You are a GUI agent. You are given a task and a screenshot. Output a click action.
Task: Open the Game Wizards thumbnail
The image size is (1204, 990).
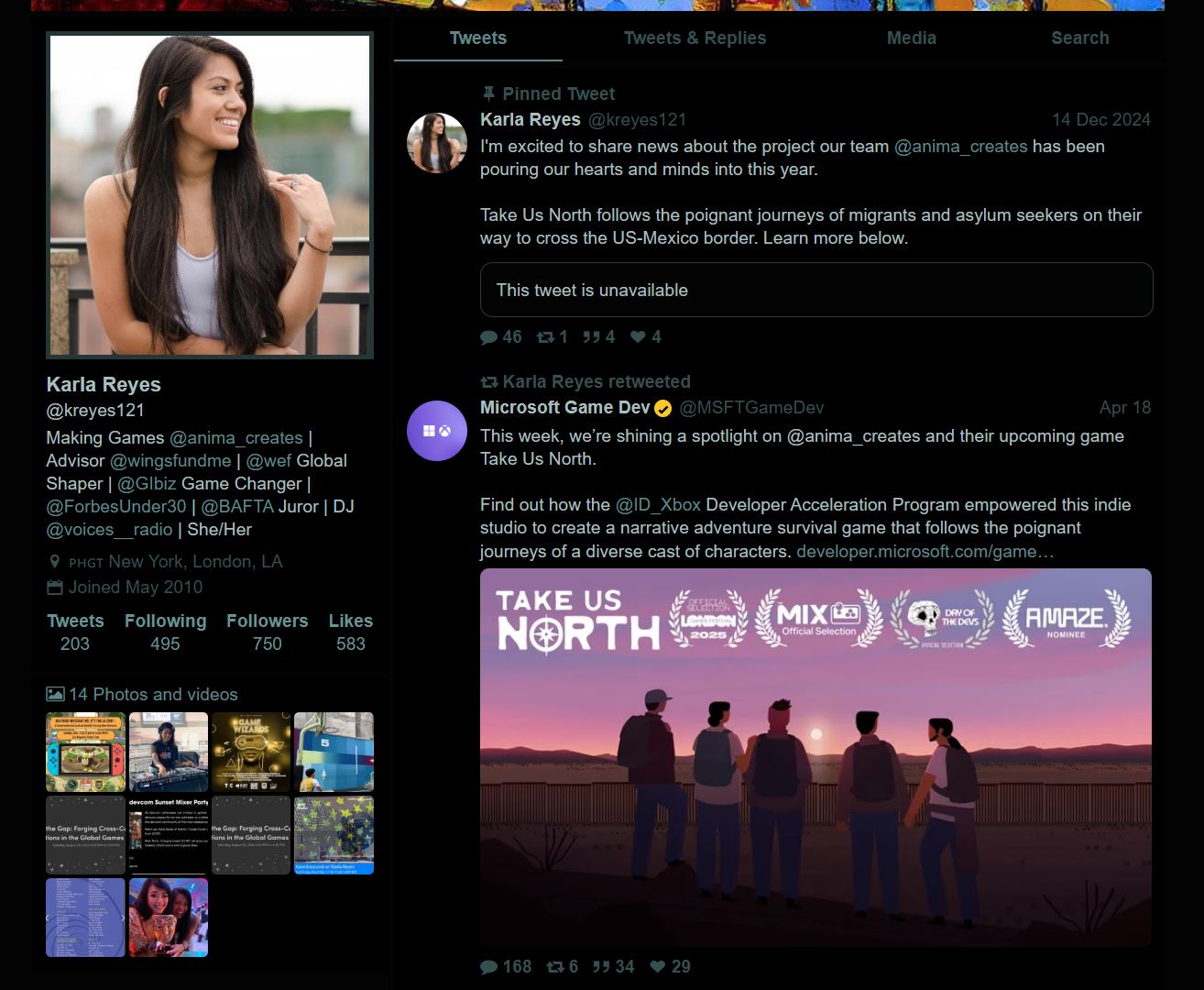pyautogui.click(x=251, y=752)
